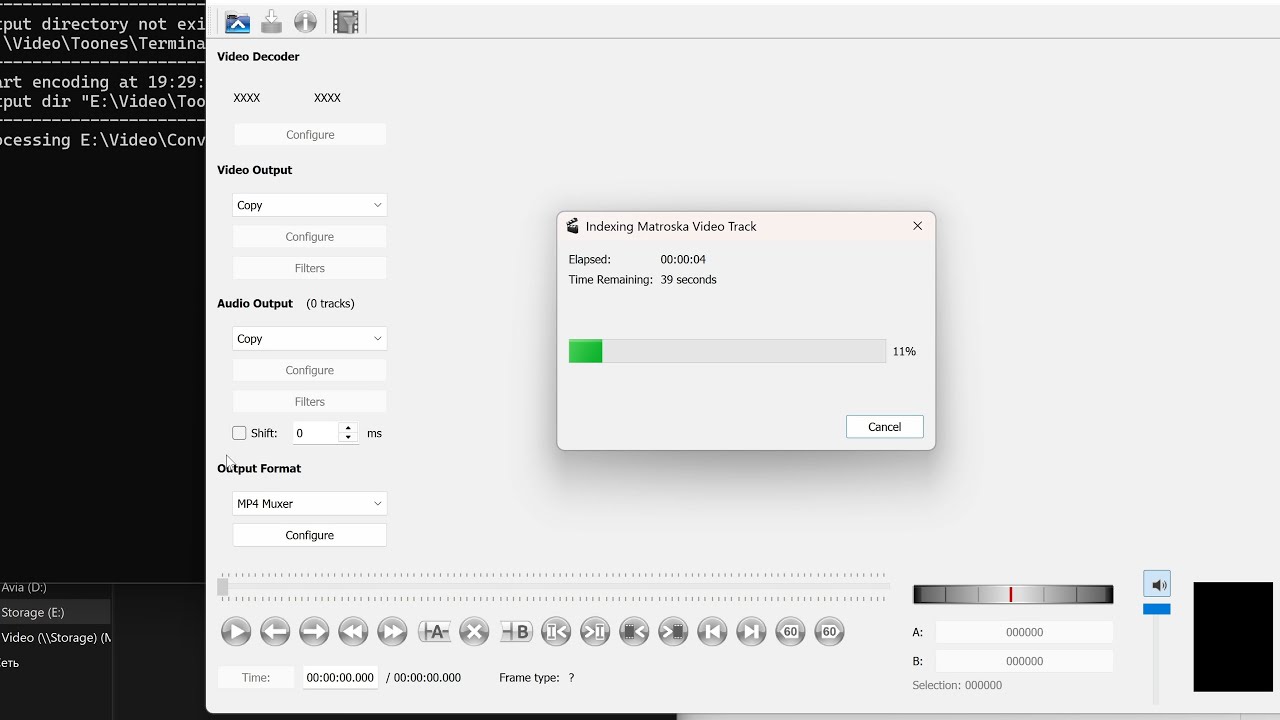Viewport: 1280px width, 720px height.
Task: Select Video (\\Storage) network drive in Explorer
Action: [55, 637]
